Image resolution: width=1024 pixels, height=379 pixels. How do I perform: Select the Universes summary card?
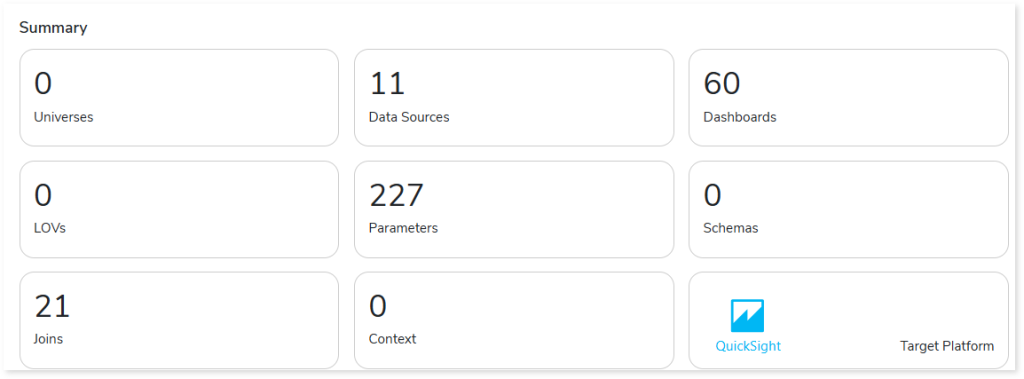(x=179, y=98)
